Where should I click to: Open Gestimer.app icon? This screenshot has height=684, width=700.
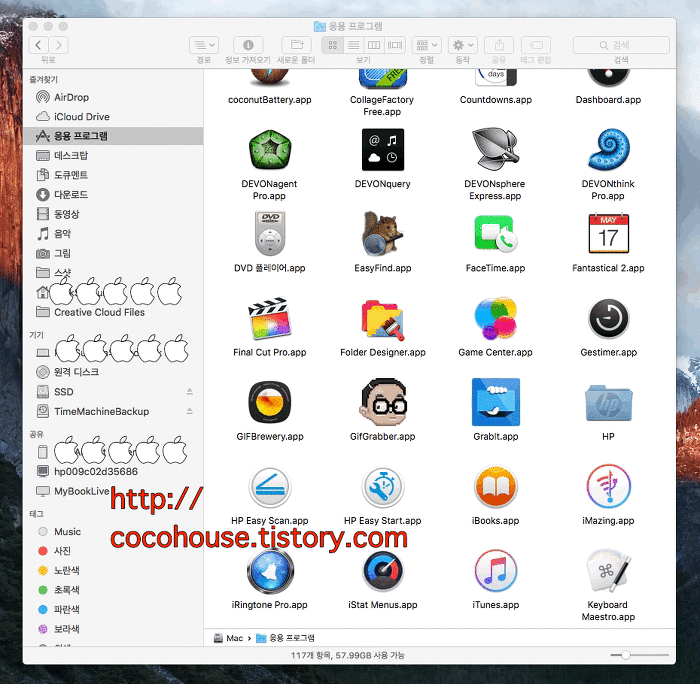[608, 319]
